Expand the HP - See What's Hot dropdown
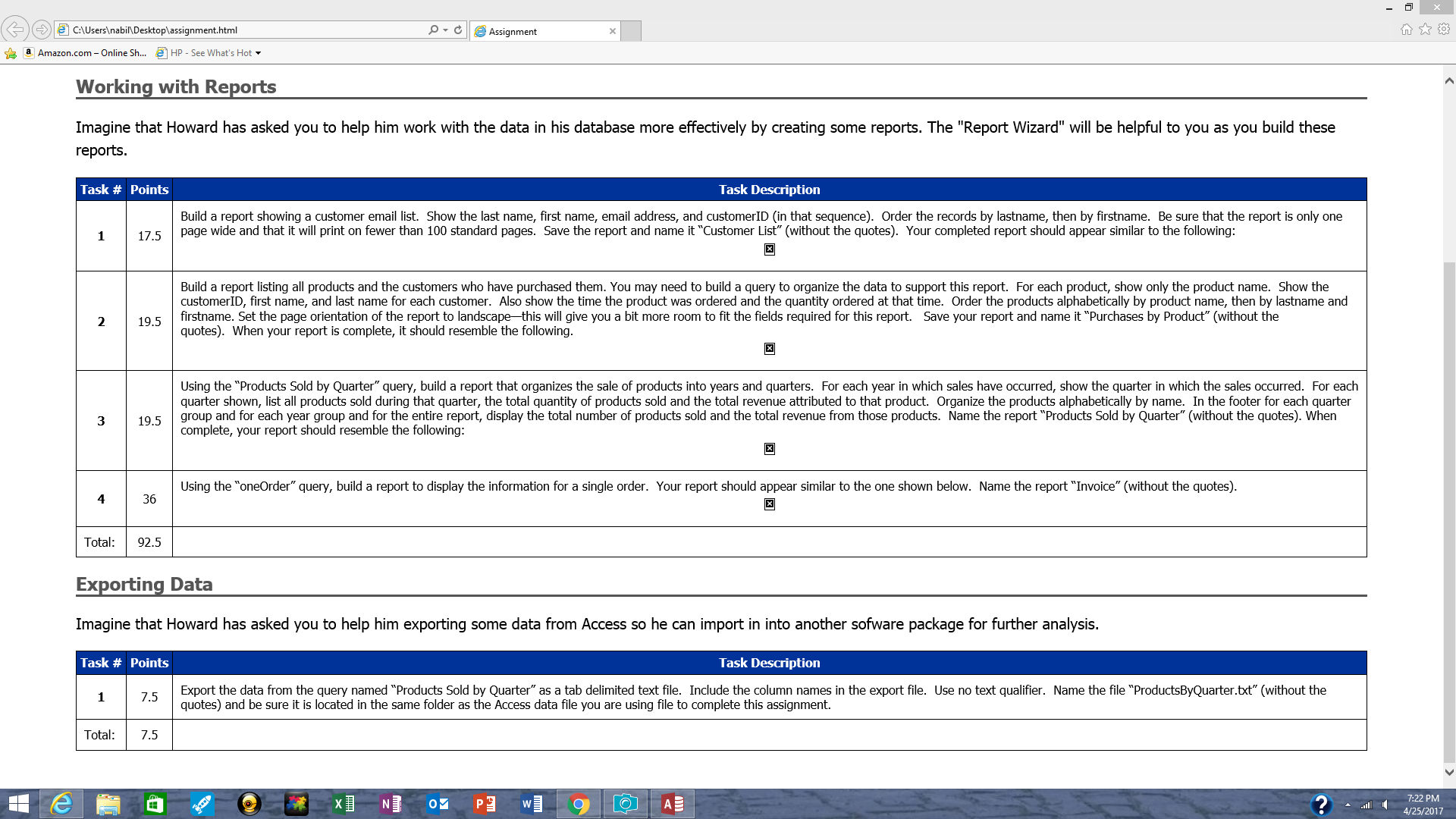1456x819 pixels. pos(258,53)
